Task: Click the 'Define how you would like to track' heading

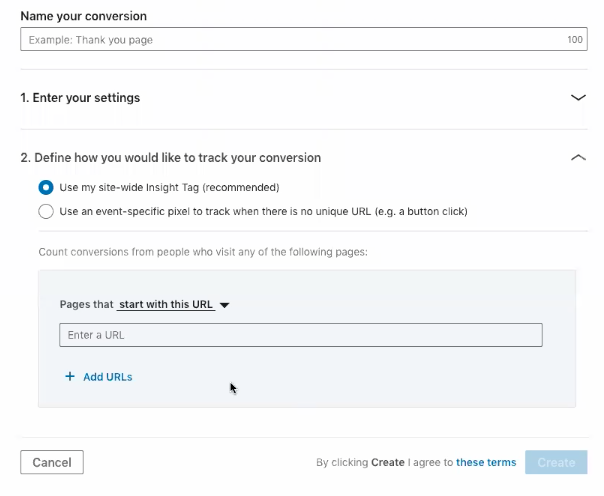Action: (171, 158)
